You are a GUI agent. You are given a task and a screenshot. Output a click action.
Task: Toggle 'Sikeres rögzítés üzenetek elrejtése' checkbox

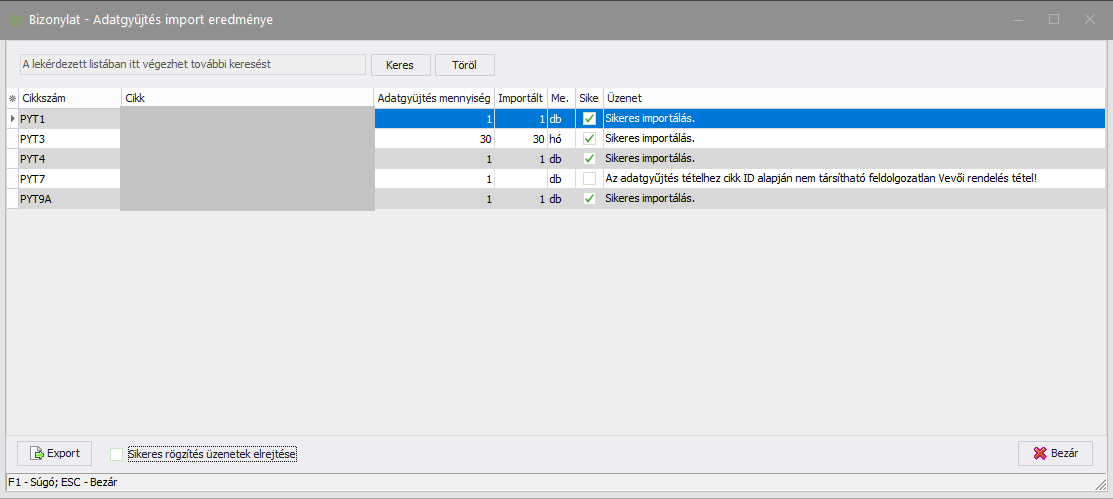point(117,454)
